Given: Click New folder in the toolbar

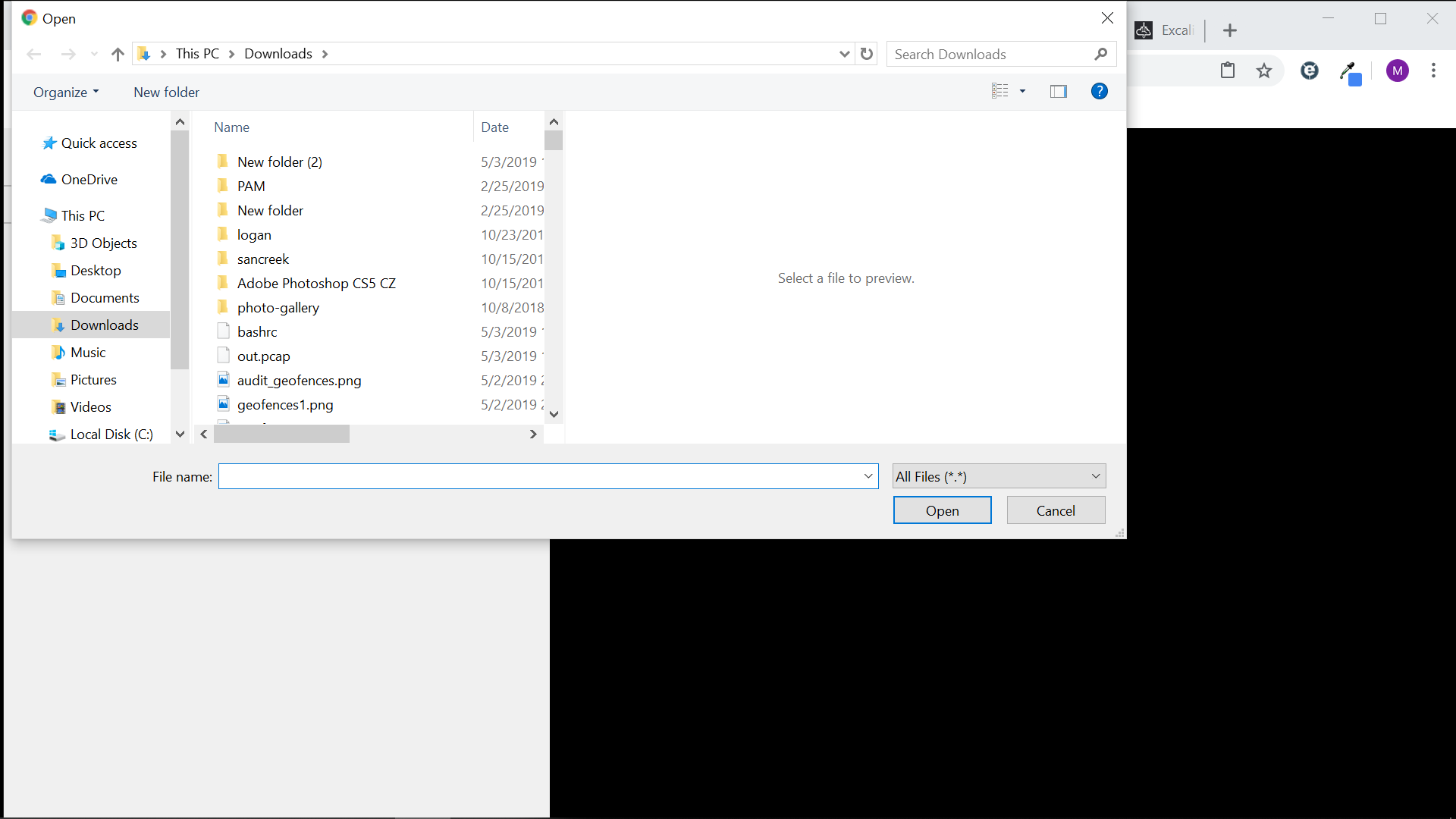Looking at the screenshot, I should (166, 92).
